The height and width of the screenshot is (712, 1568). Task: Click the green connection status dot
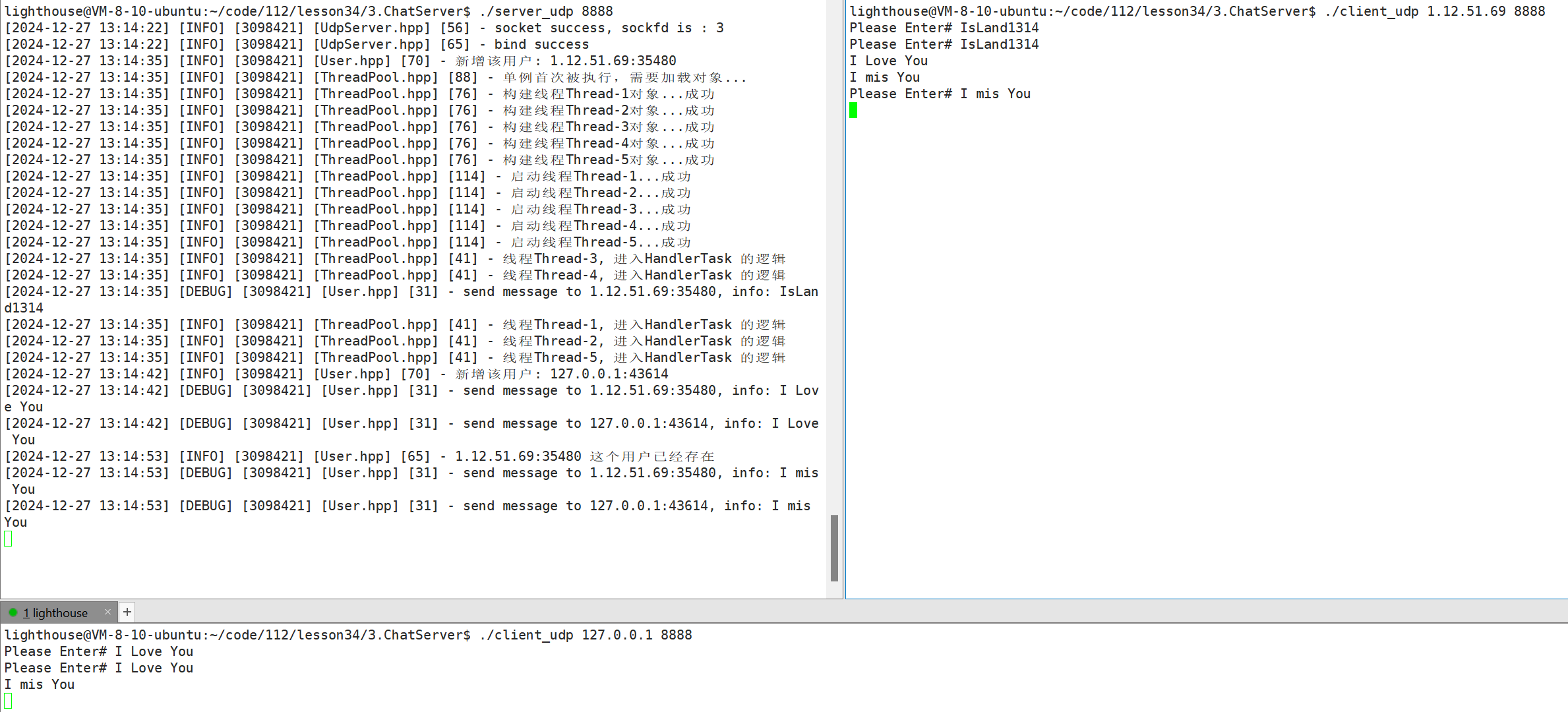pyautogui.click(x=13, y=612)
